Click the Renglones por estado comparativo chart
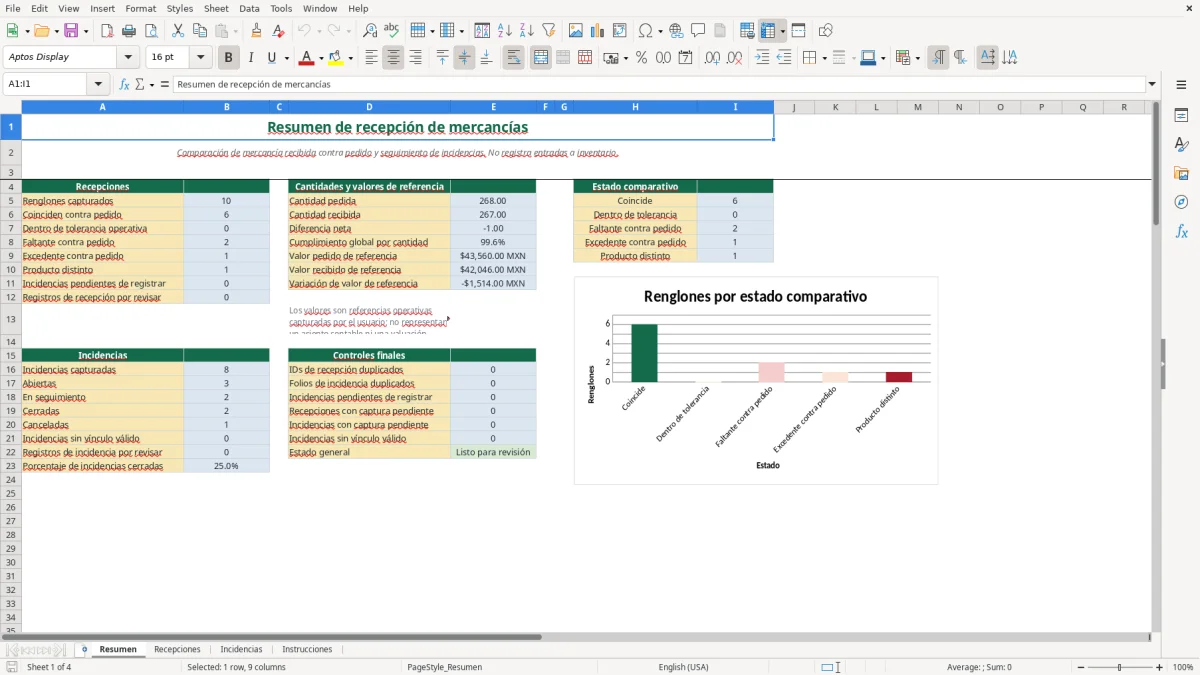This screenshot has height=675, width=1200. coord(756,381)
